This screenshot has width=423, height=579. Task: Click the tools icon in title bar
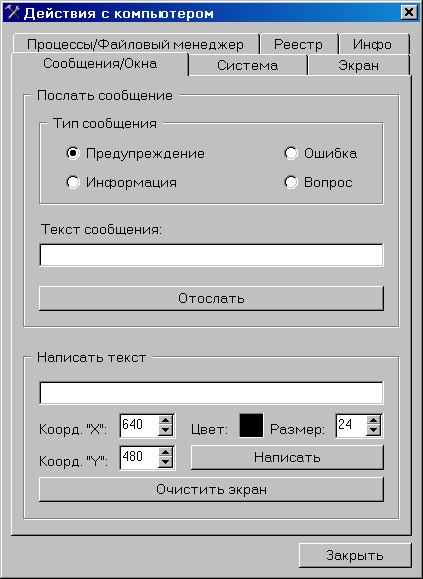(x=13, y=13)
